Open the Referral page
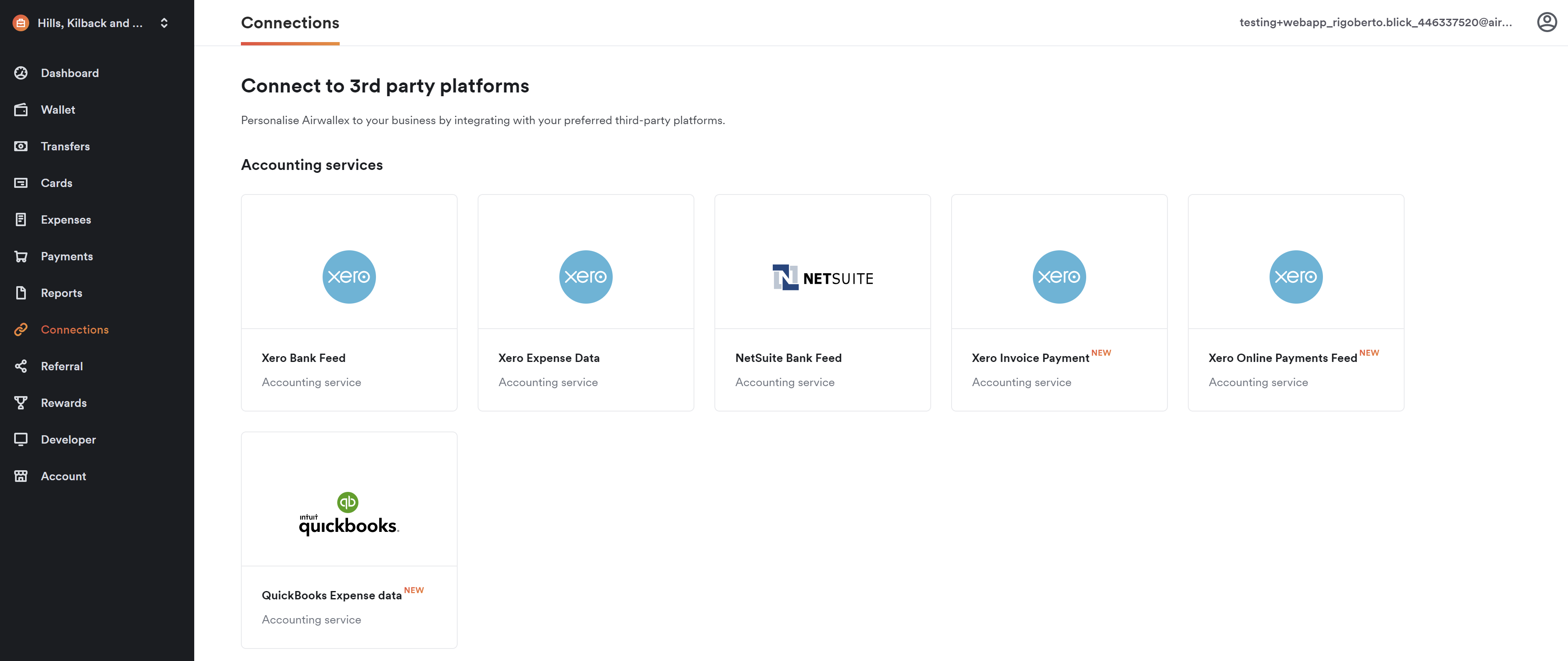 tap(62, 366)
